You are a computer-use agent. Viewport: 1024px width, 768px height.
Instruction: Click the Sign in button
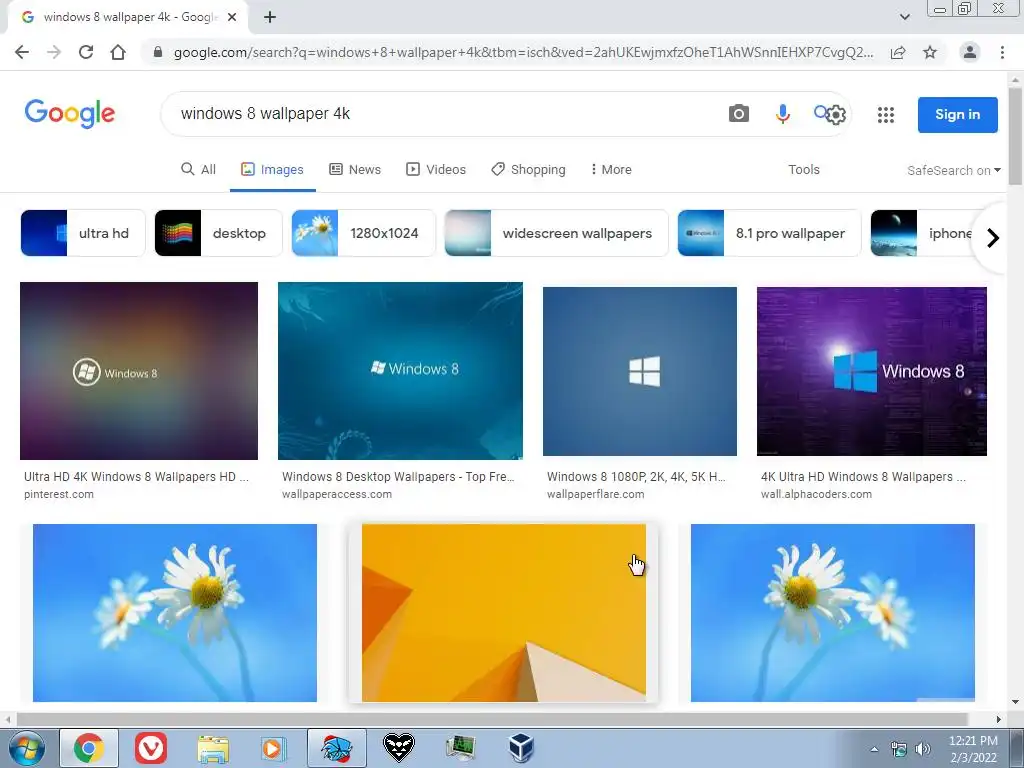pos(957,114)
